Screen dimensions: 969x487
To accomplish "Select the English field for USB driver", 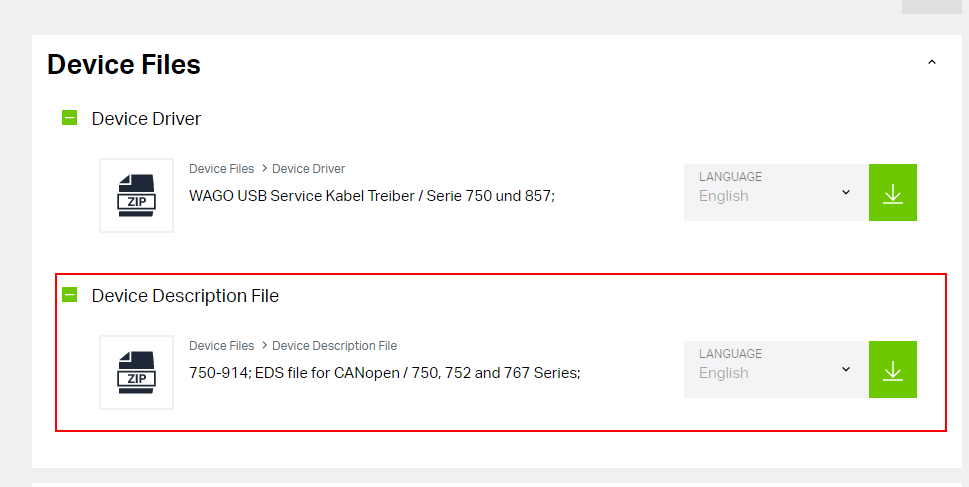I will [776, 192].
